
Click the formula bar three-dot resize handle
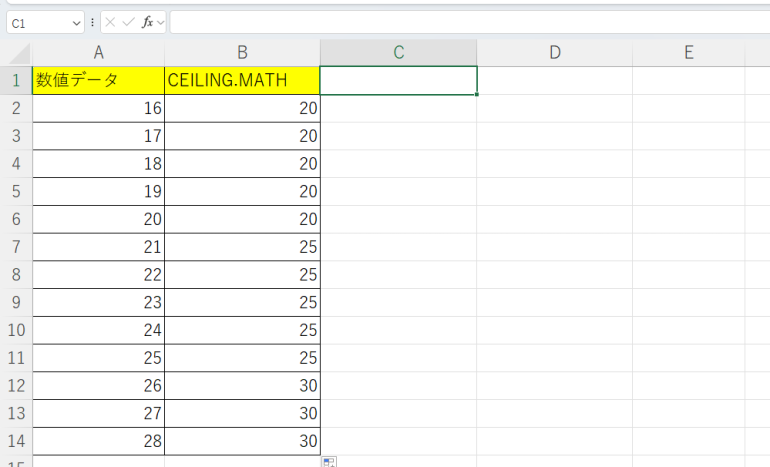tap(93, 22)
